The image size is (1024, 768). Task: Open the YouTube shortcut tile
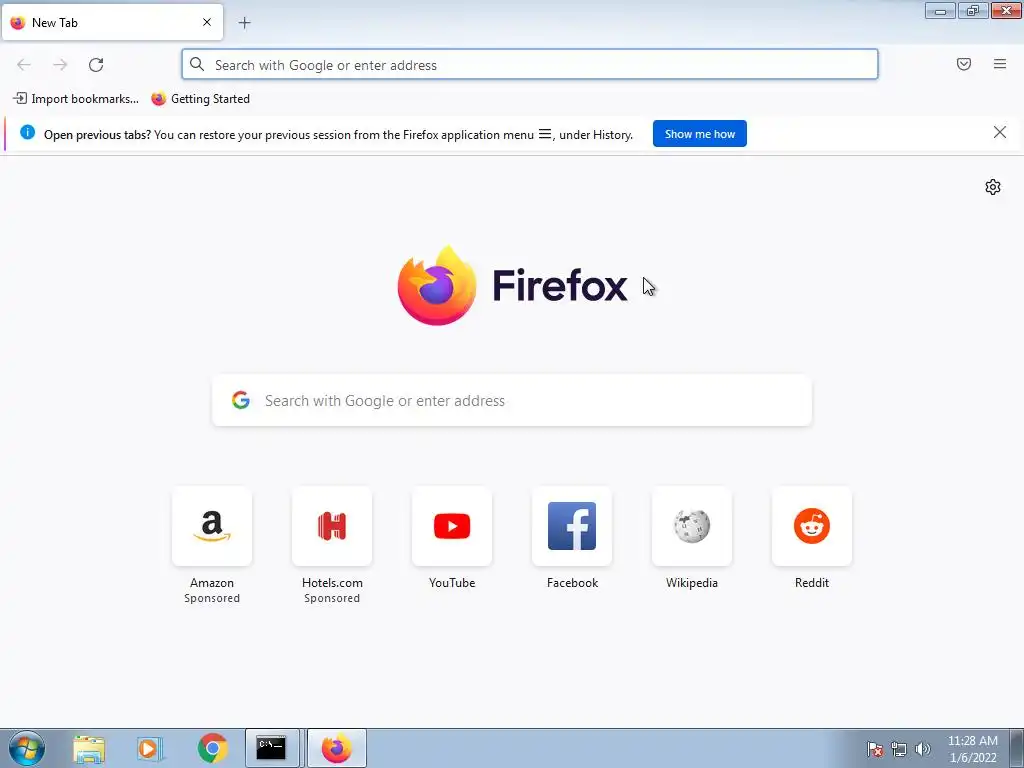452,526
